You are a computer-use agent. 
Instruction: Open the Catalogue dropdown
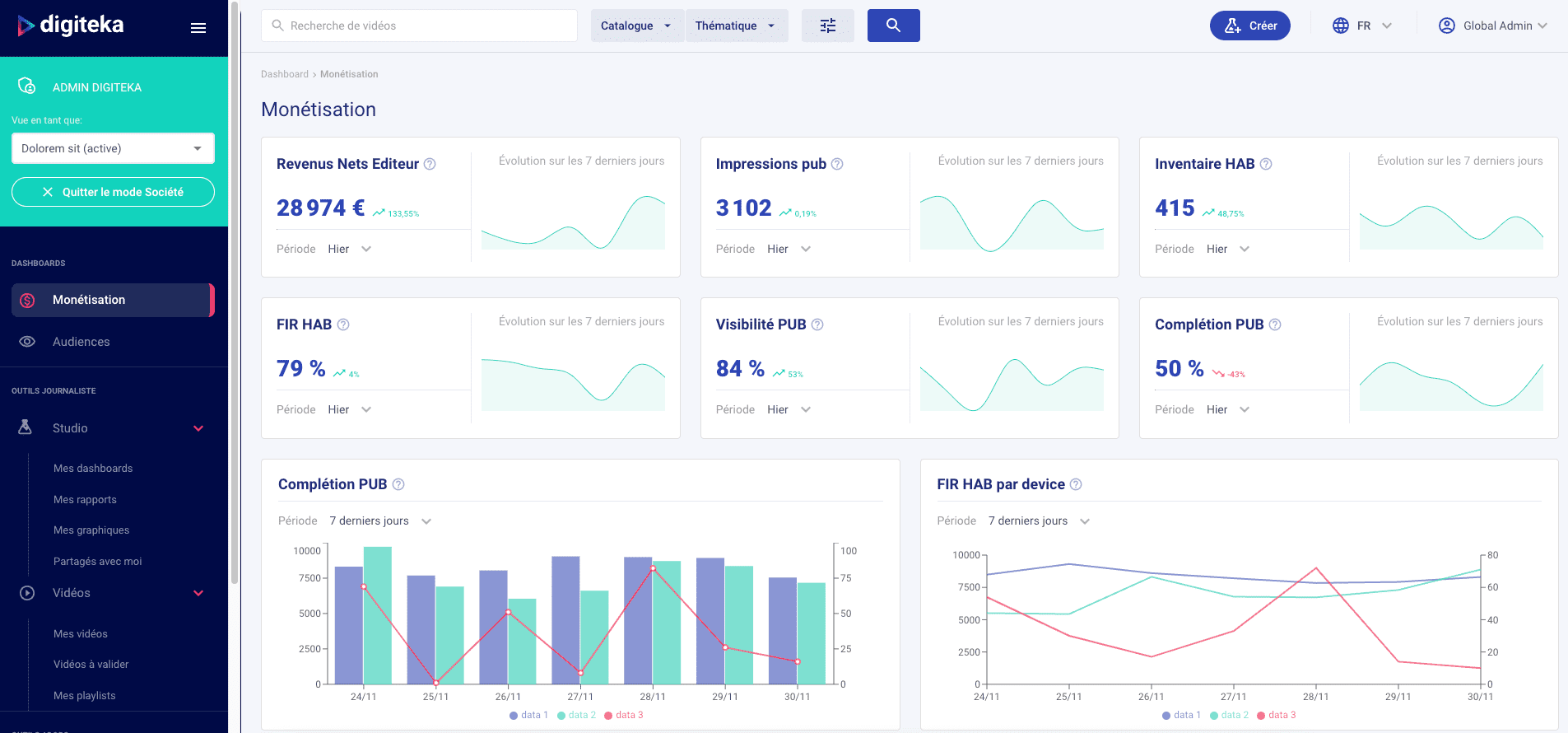[x=636, y=26]
